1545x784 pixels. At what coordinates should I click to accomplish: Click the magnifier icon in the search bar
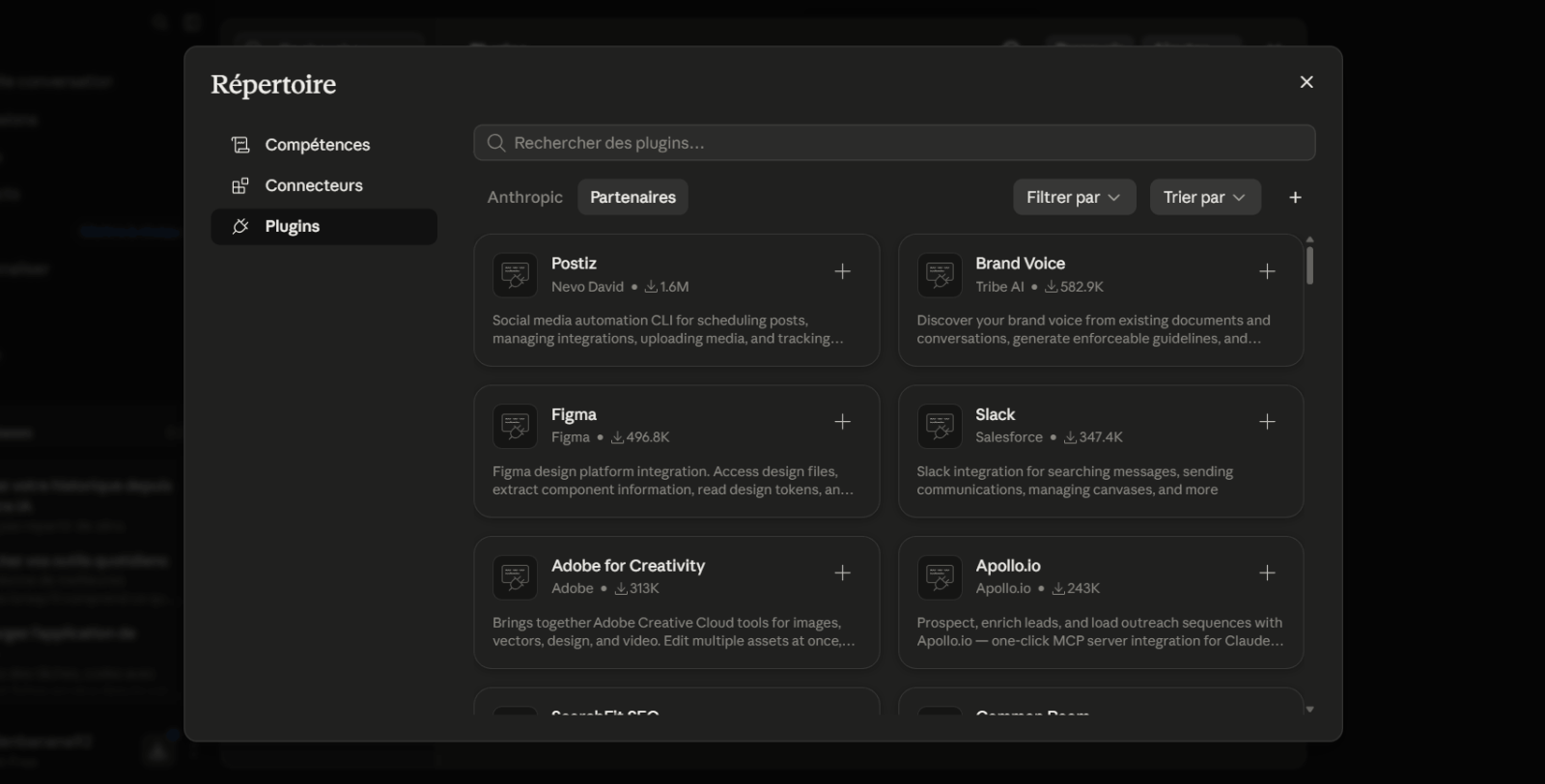coord(496,143)
